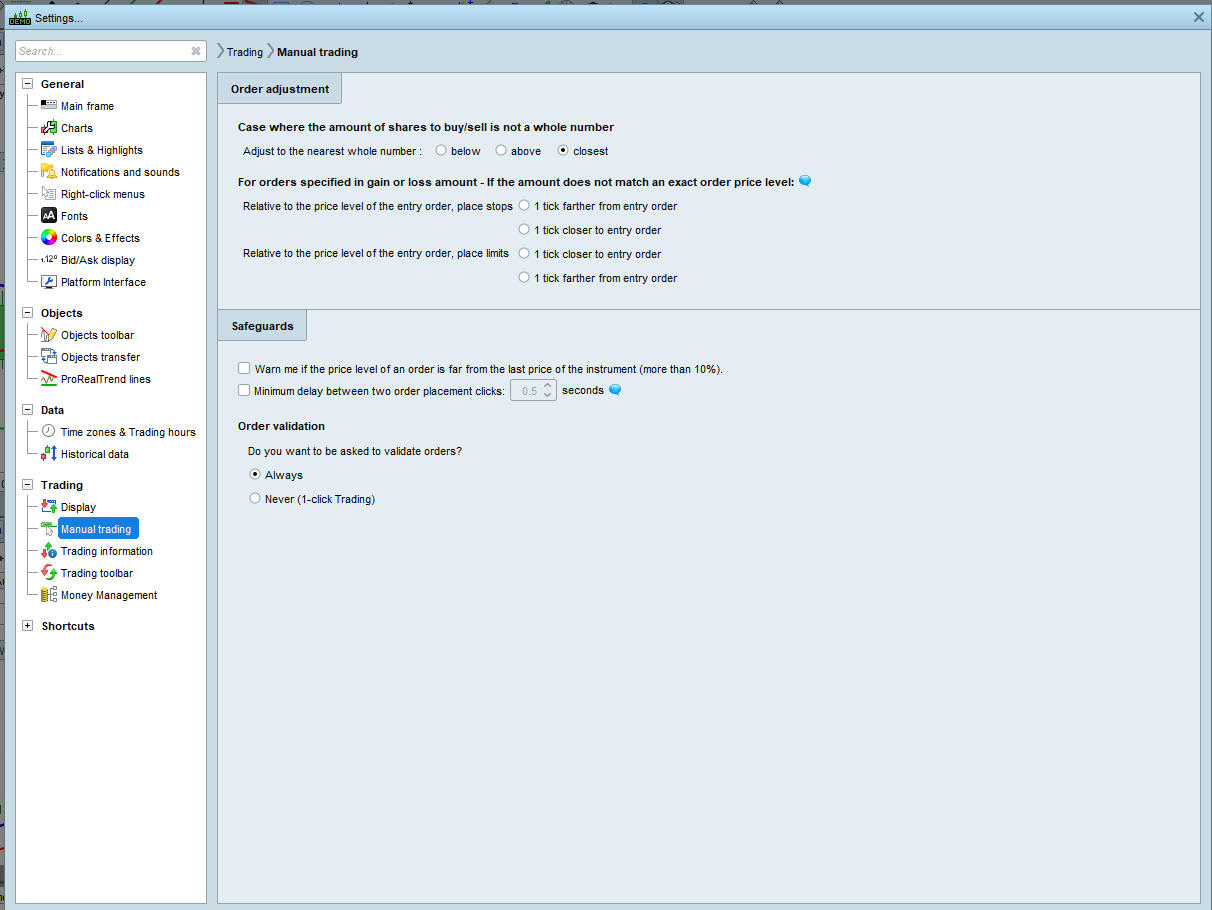
Task: Collapse the Data section
Action: click(x=27, y=410)
